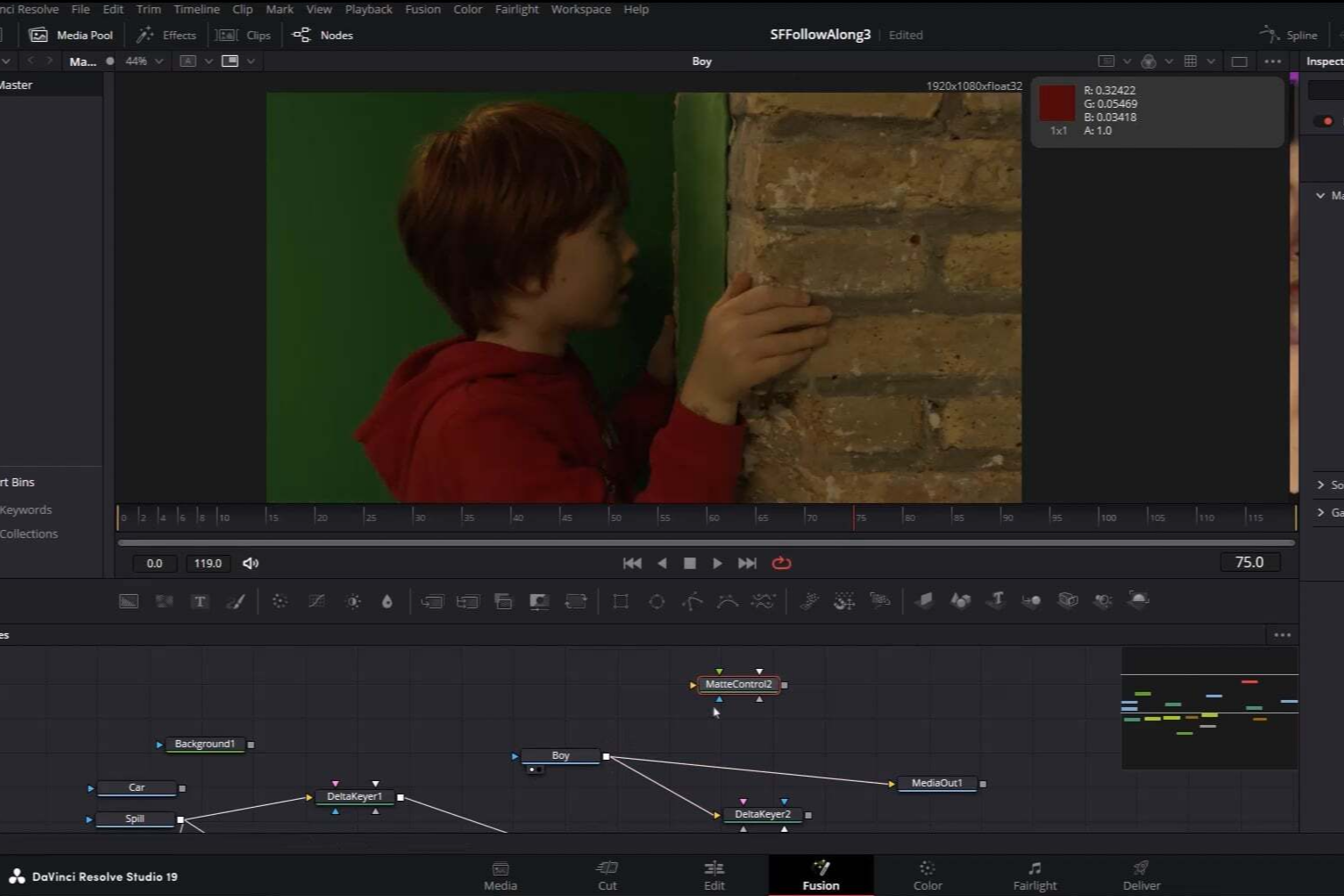
Task: Toggle loop playback button
Action: click(781, 563)
